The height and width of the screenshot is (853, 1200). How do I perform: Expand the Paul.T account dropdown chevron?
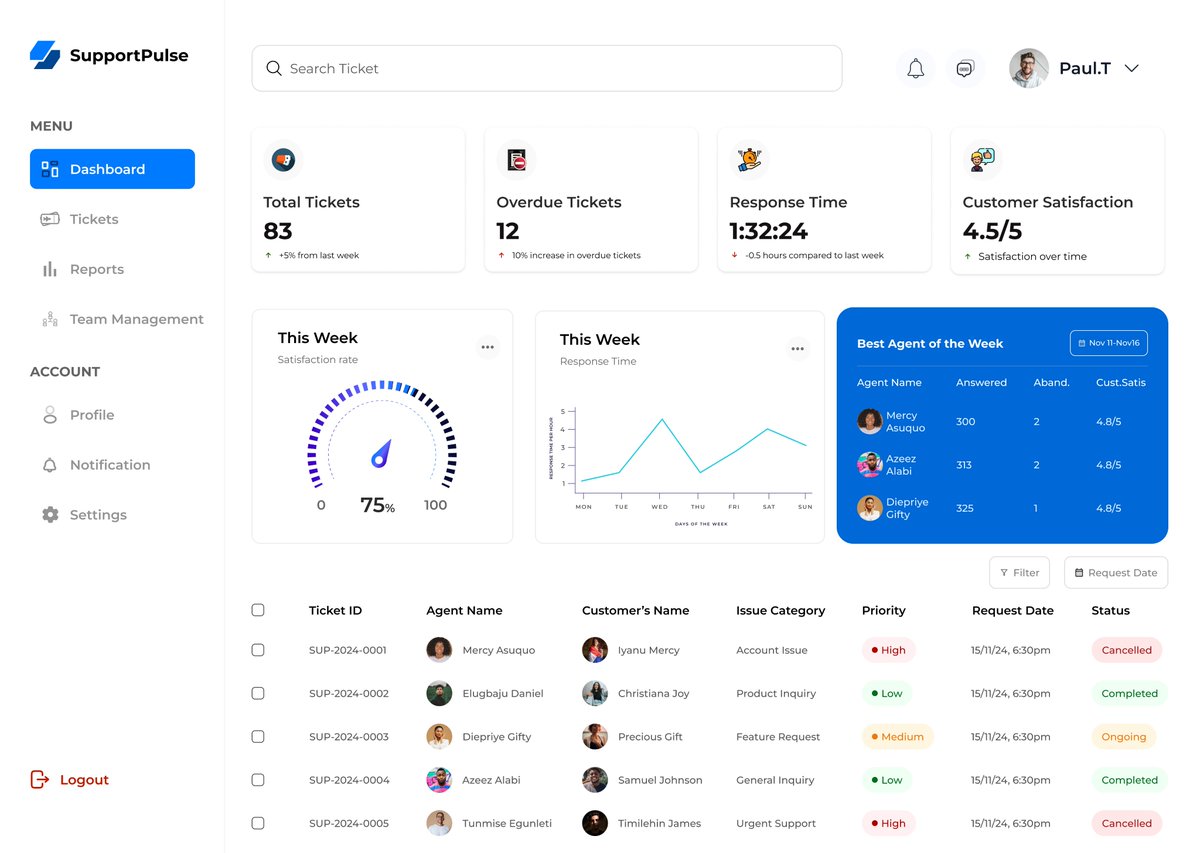tap(1132, 68)
